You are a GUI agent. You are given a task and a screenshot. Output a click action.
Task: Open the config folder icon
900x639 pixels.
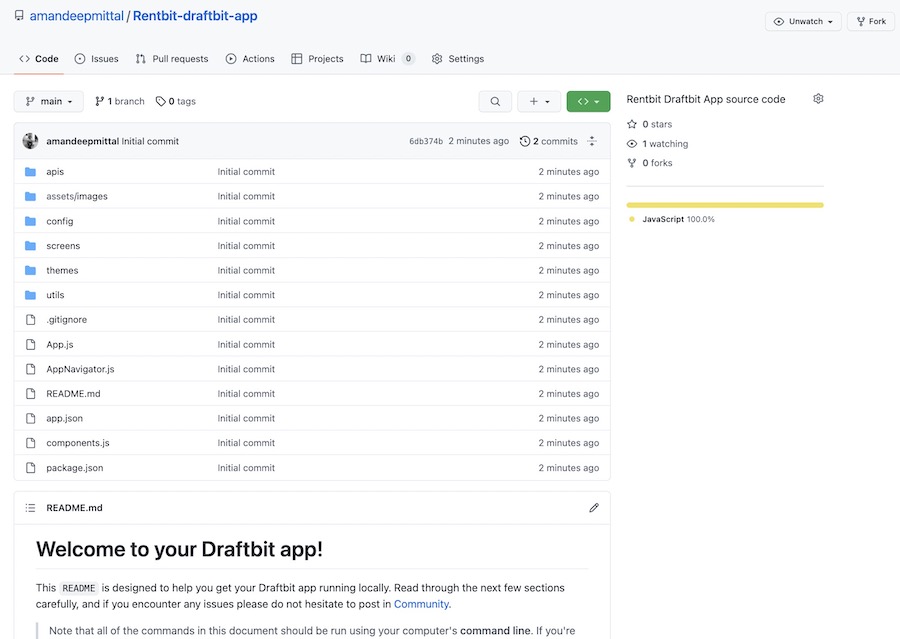(x=30, y=221)
